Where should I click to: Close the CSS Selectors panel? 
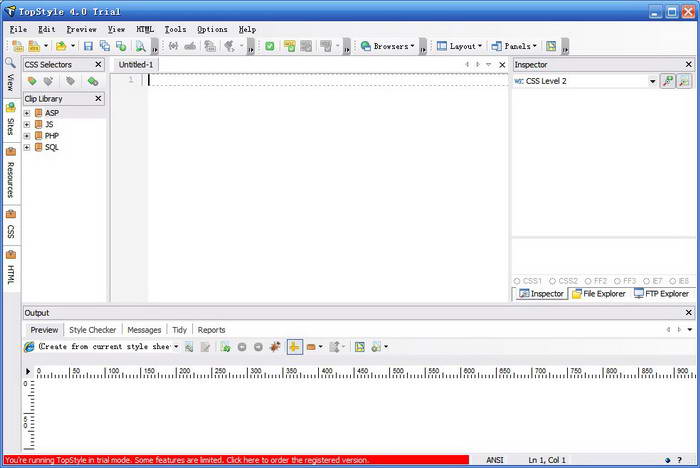[98, 65]
